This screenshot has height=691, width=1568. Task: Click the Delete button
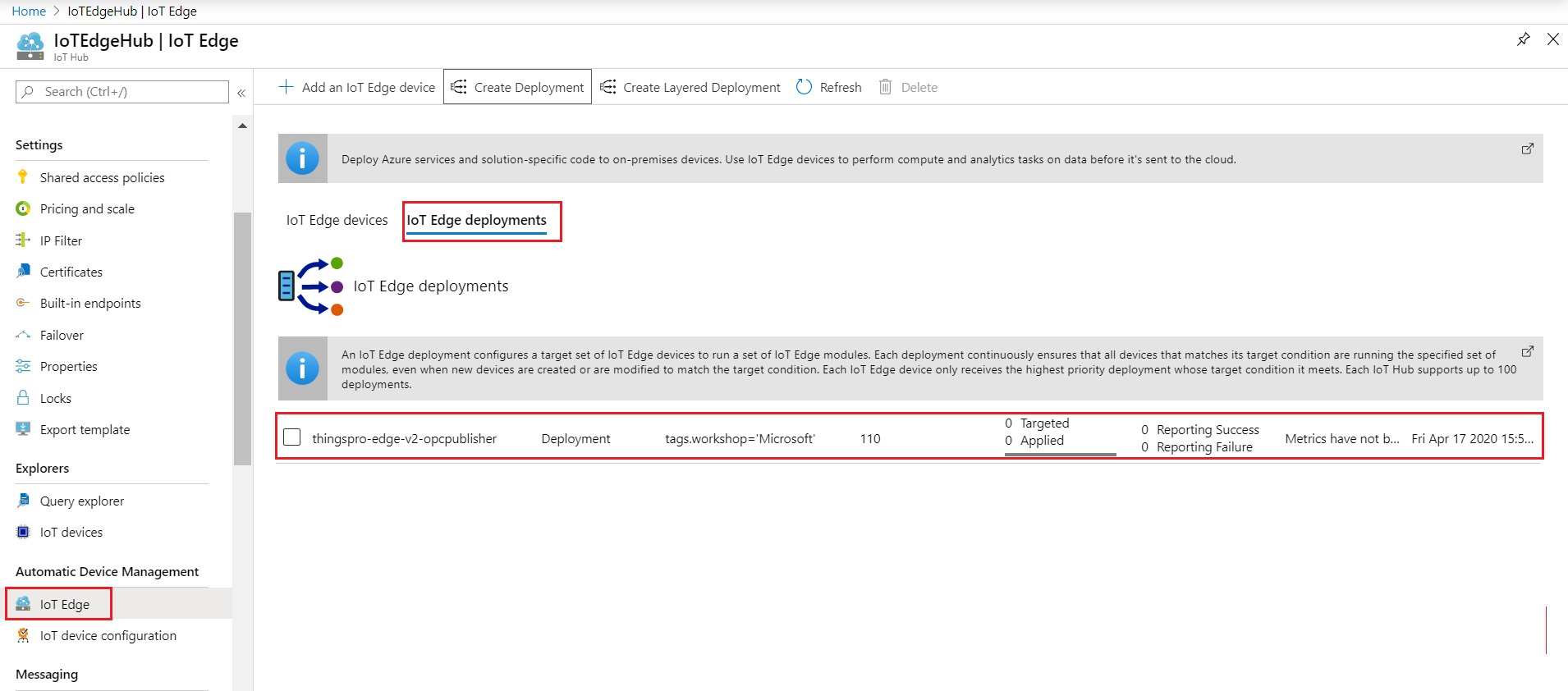pos(908,87)
